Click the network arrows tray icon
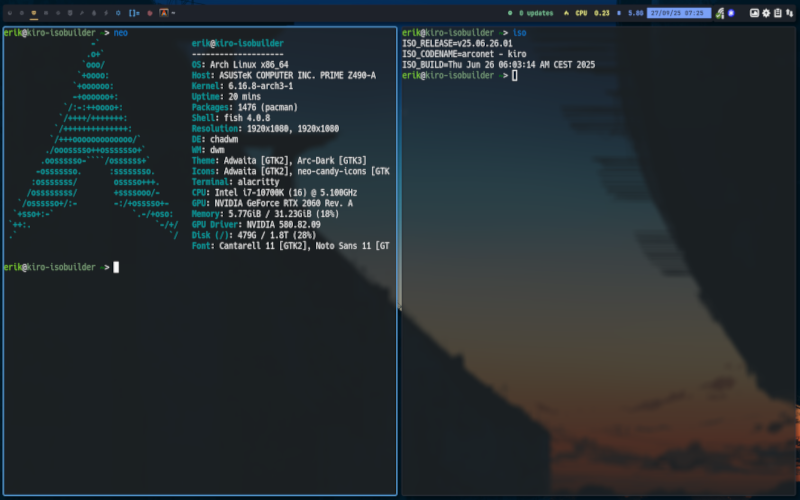800x500 pixels. 790,13
